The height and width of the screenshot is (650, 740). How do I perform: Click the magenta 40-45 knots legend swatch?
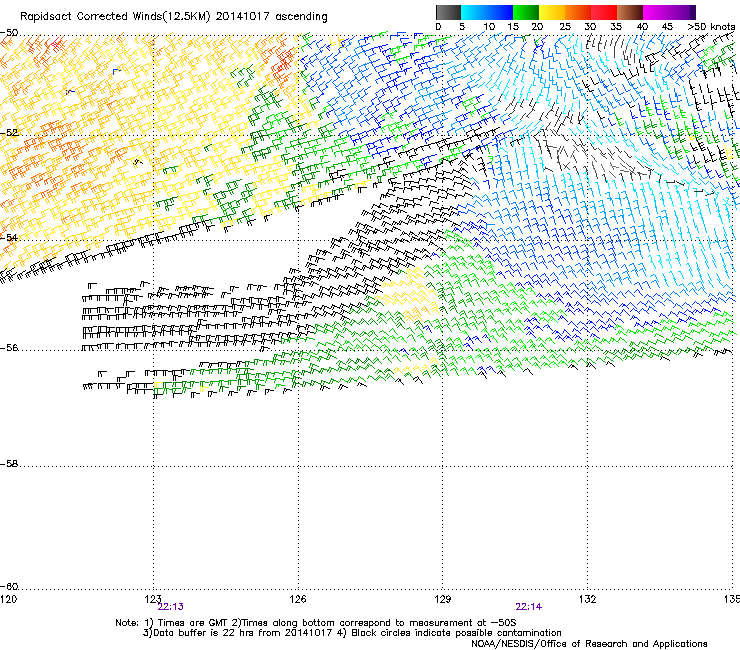click(x=656, y=12)
